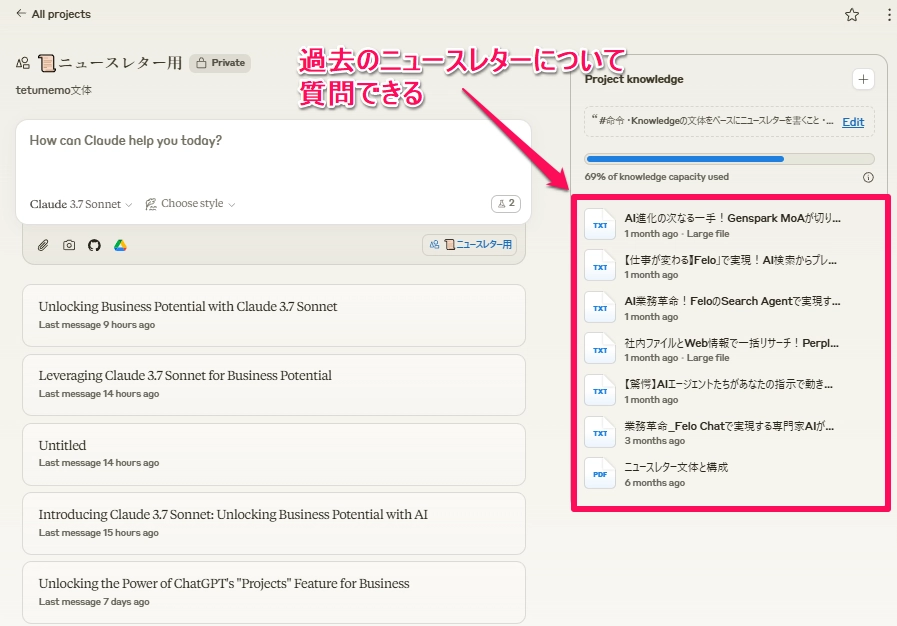Star this project as favorite
The width and height of the screenshot is (897, 626).
point(852,15)
